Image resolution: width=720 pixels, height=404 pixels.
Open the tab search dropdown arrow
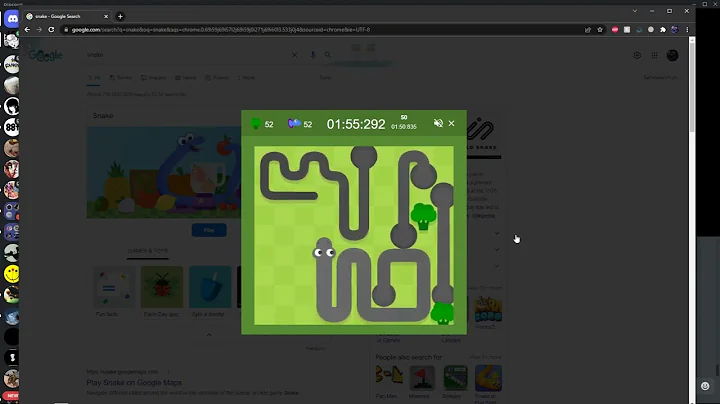[x=635, y=11]
